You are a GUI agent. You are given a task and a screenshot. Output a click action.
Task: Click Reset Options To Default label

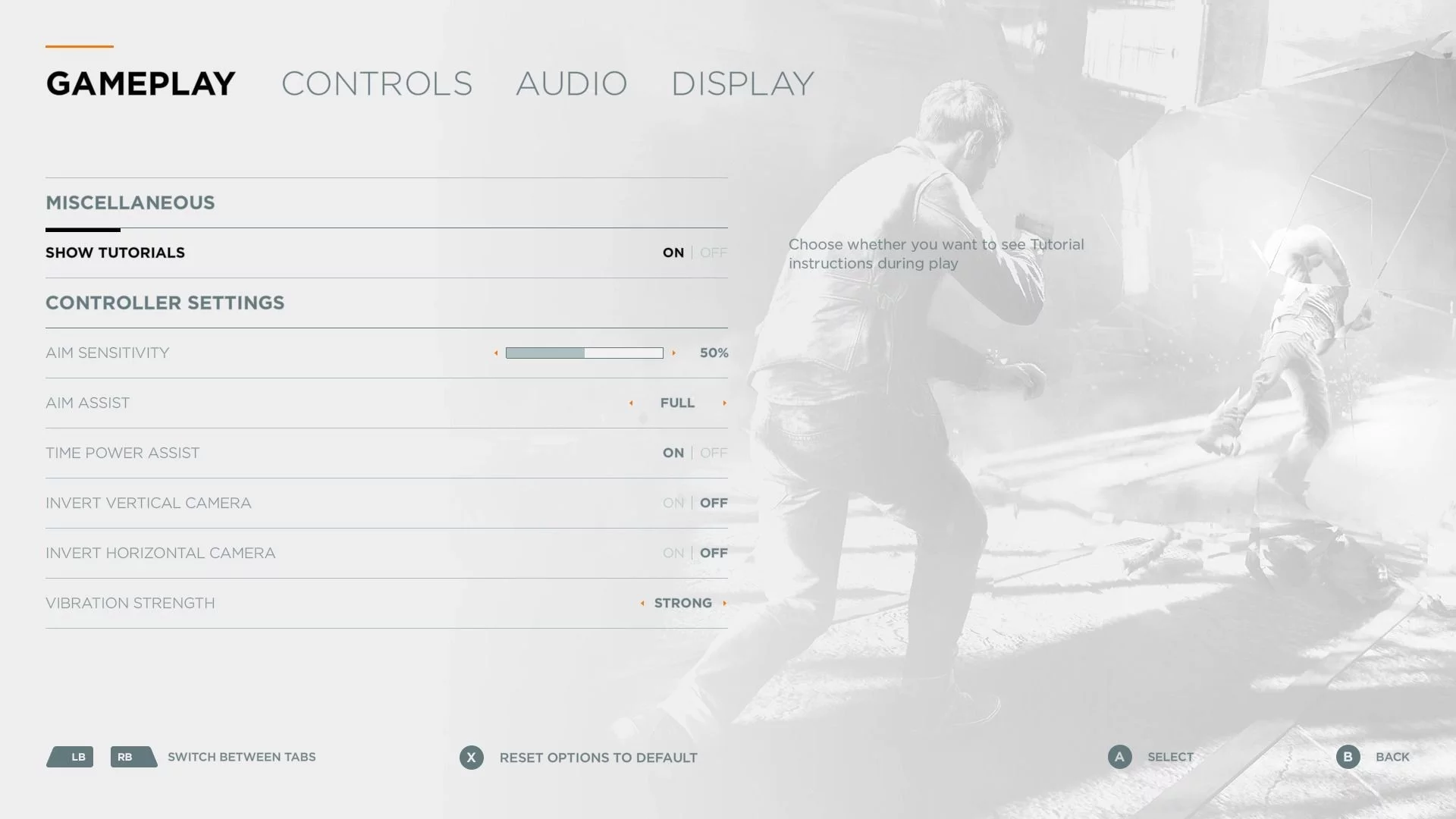coord(598,758)
